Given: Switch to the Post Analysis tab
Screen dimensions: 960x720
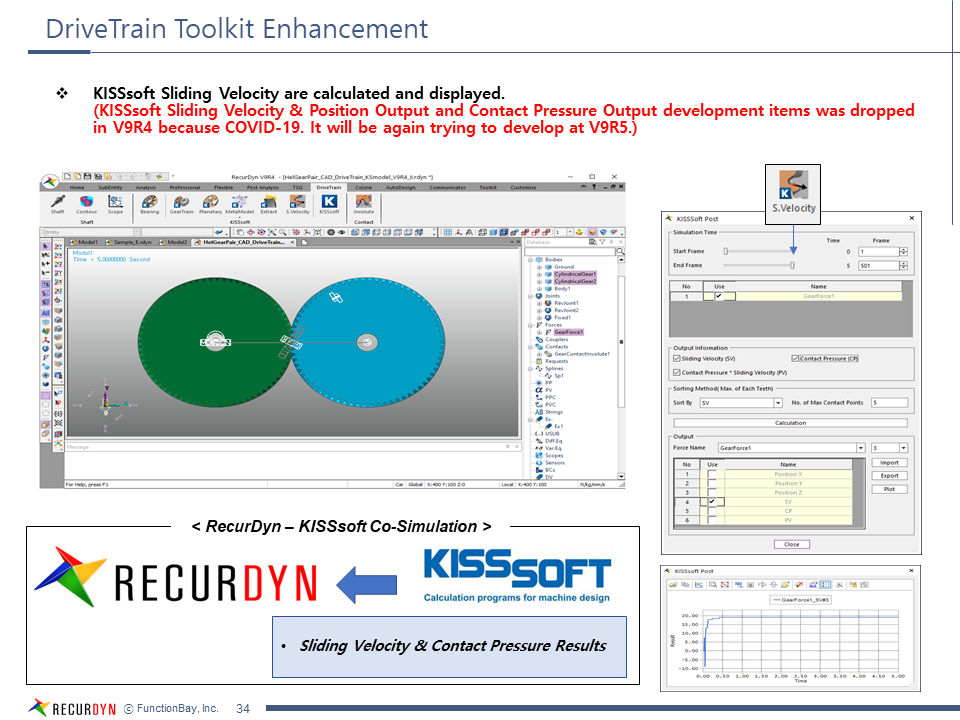Looking at the screenshot, I should click(262, 187).
